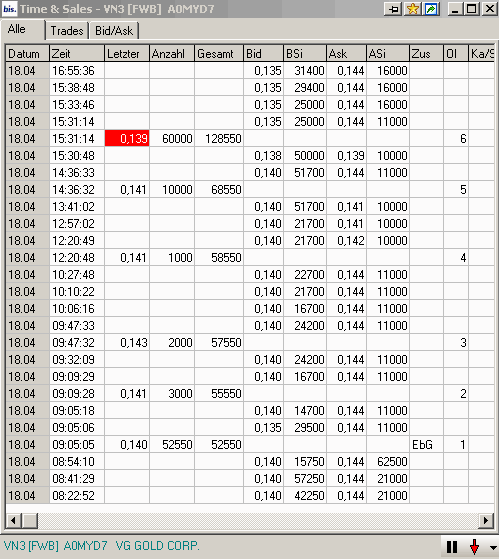Click BSi value 42250
Screen dimensions: 499x559
pyautogui.click(x=305, y=496)
